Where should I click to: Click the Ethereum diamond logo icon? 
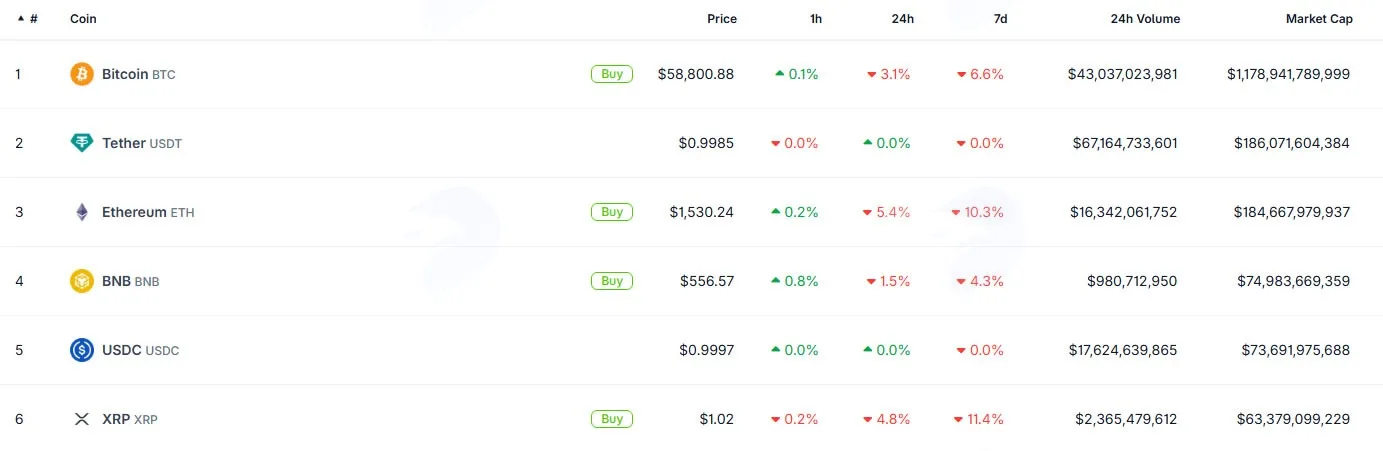[82, 212]
